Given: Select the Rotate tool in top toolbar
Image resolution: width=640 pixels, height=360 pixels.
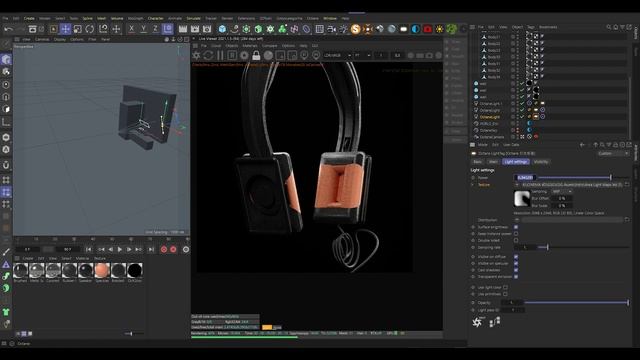Looking at the screenshot, I should click(90, 29).
